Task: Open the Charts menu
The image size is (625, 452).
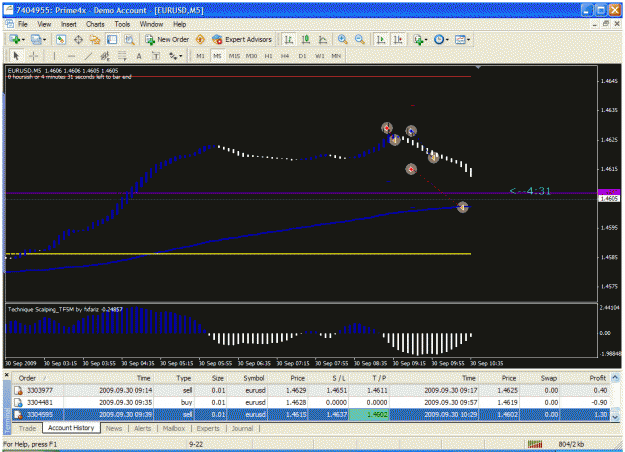Action: 95,24
